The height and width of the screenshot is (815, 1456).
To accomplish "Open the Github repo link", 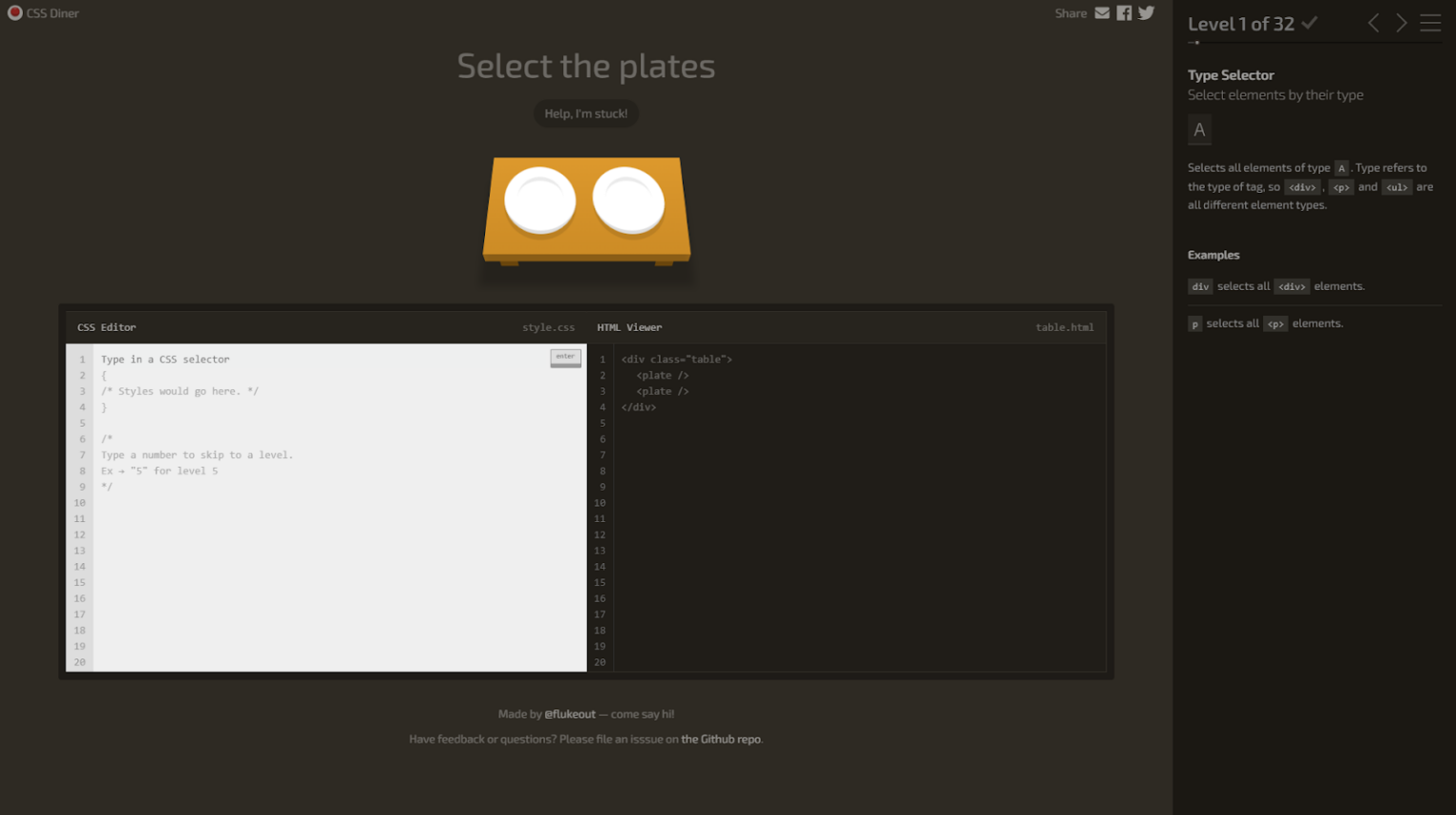I will (x=721, y=739).
